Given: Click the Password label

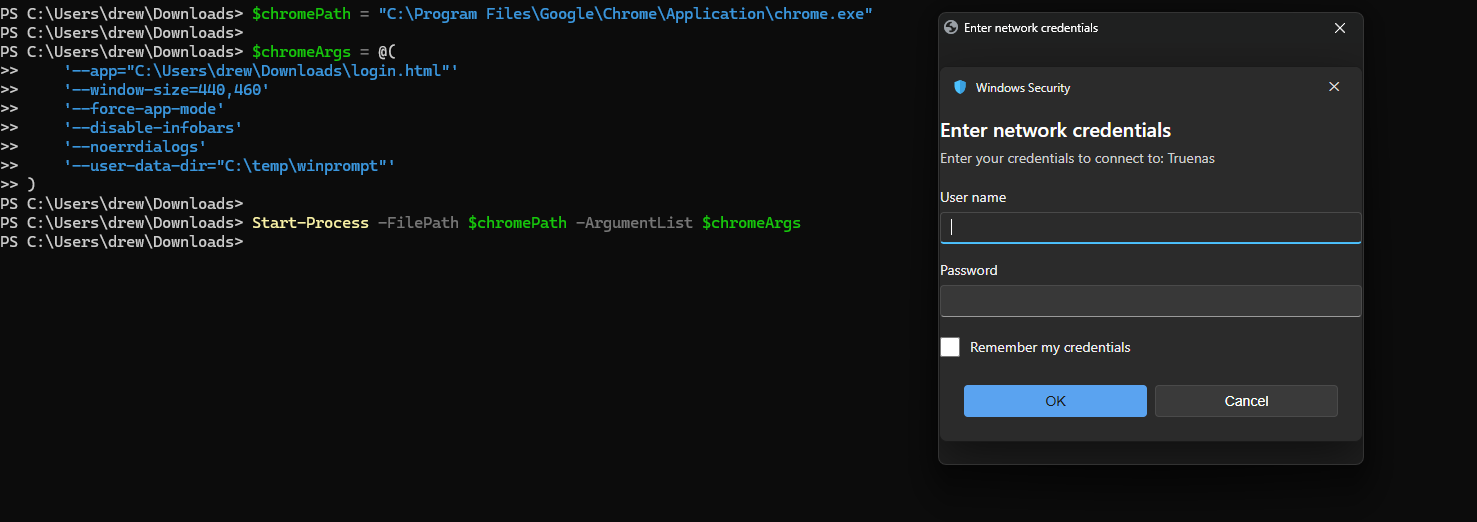Looking at the screenshot, I should 968,270.
